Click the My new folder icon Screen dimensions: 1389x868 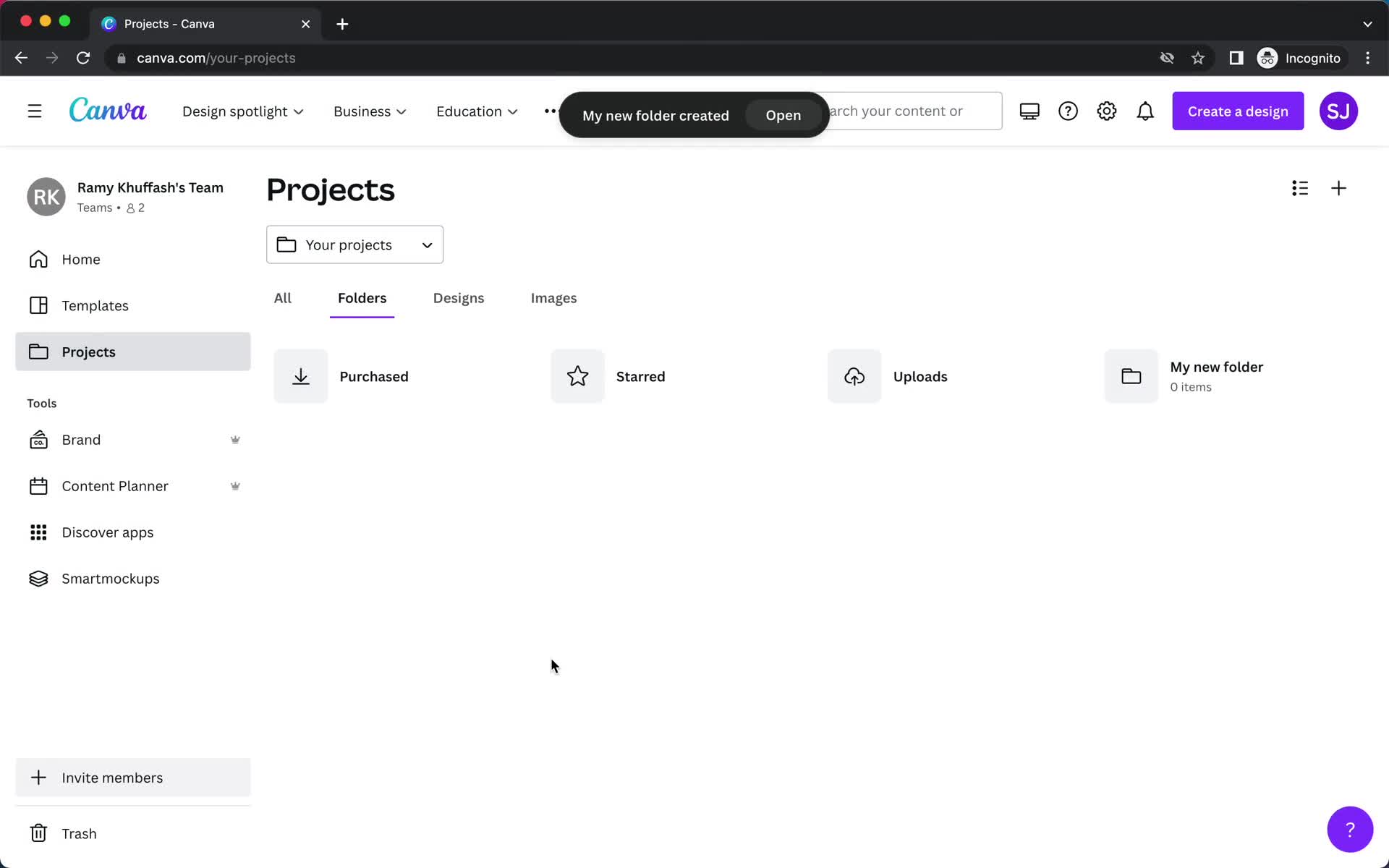coord(1131,376)
